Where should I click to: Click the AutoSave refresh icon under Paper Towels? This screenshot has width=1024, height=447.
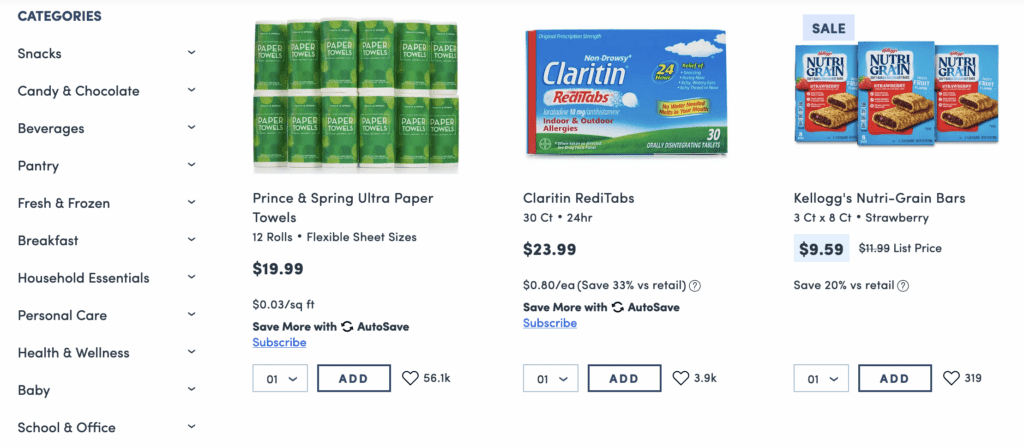click(x=347, y=326)
